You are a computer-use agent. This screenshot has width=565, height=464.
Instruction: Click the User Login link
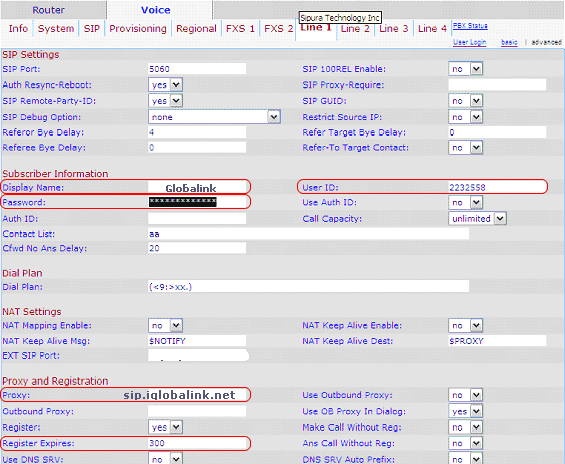469,42
